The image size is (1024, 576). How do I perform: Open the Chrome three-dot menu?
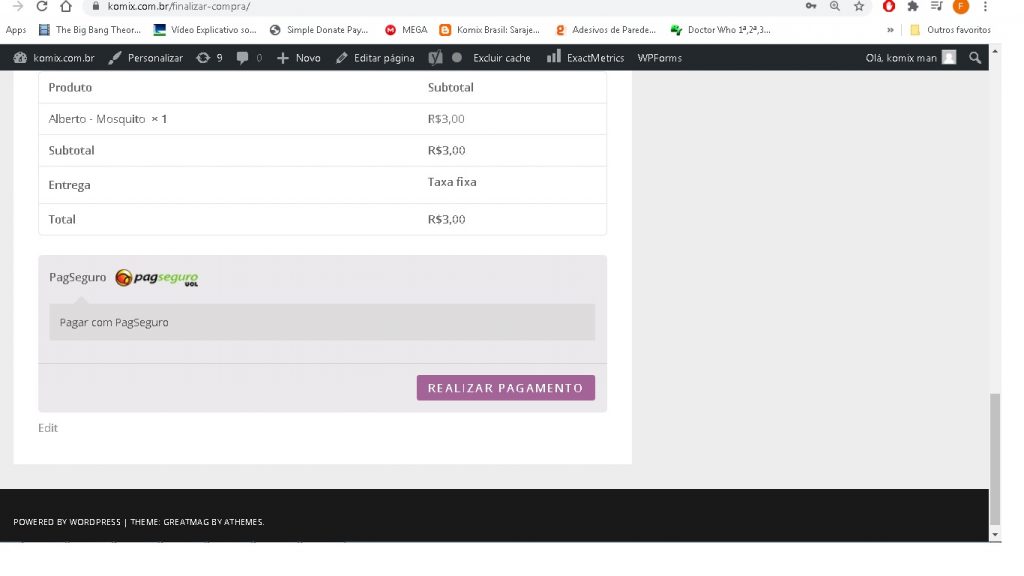point(985,6)
